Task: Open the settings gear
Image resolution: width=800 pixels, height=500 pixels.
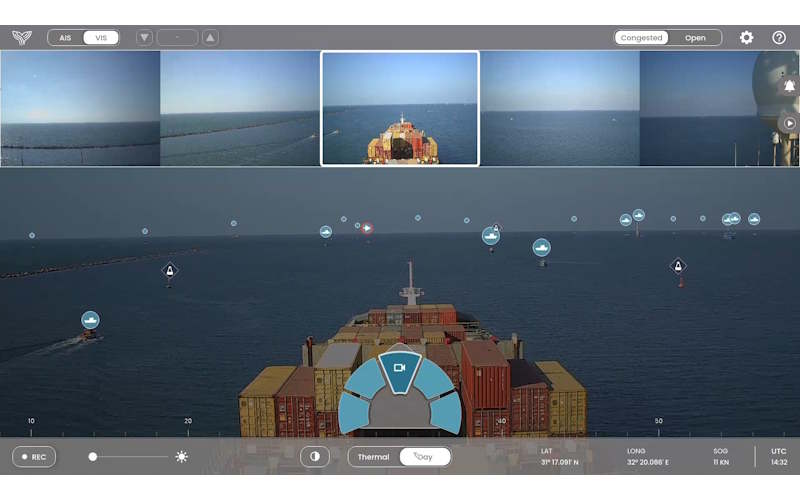Action: pos(746,38)
